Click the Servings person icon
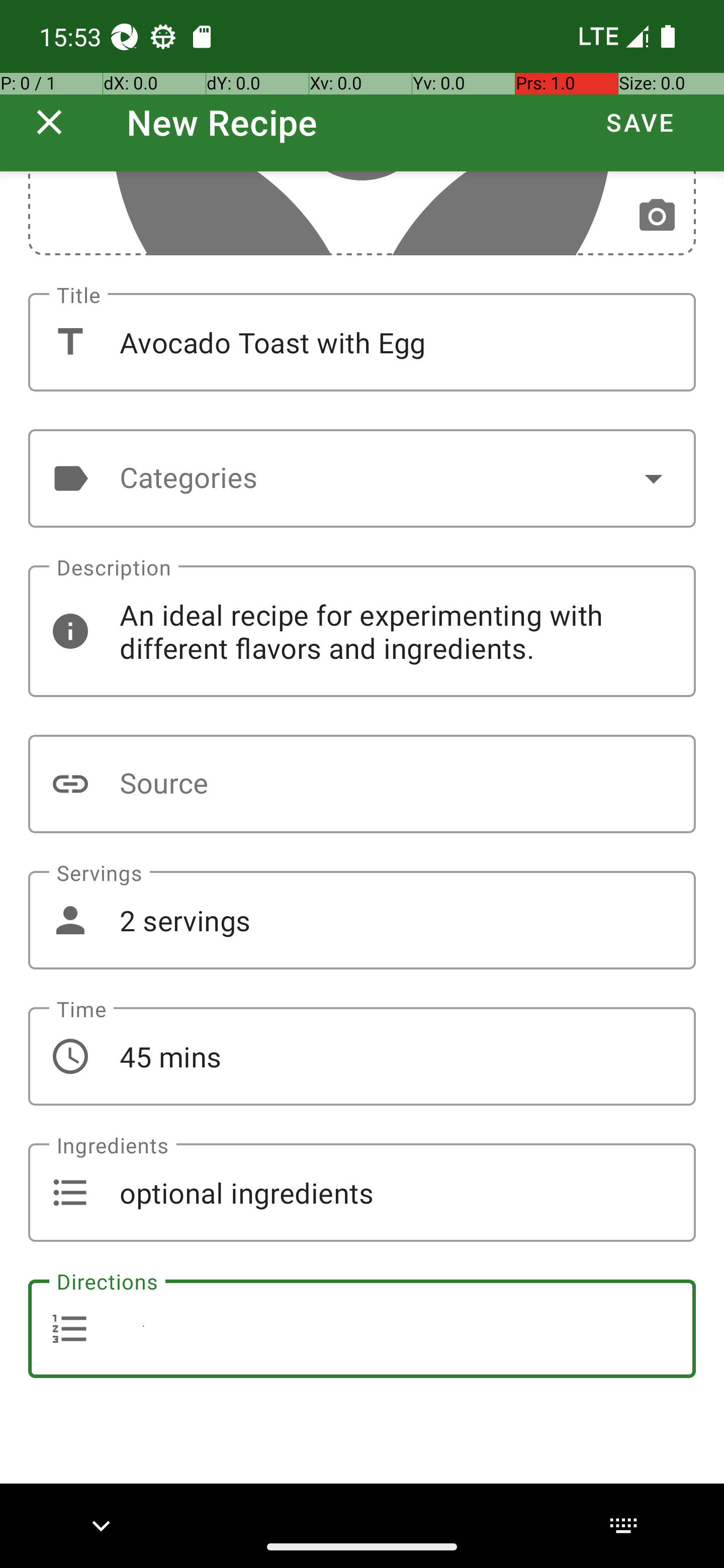724x1568 pixels. [70, 920]
